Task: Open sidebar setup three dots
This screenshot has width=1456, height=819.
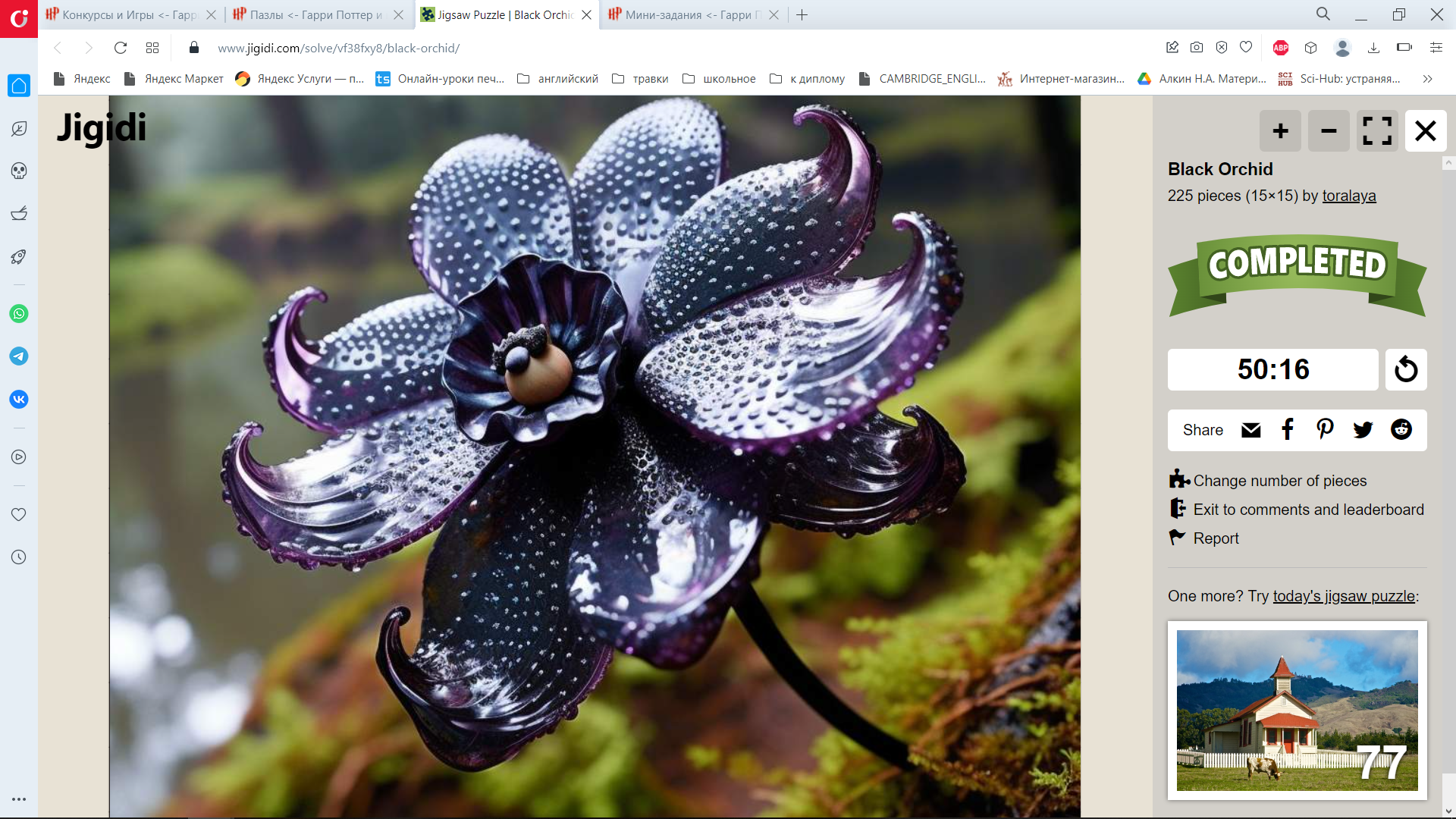Action: (19, 799)
